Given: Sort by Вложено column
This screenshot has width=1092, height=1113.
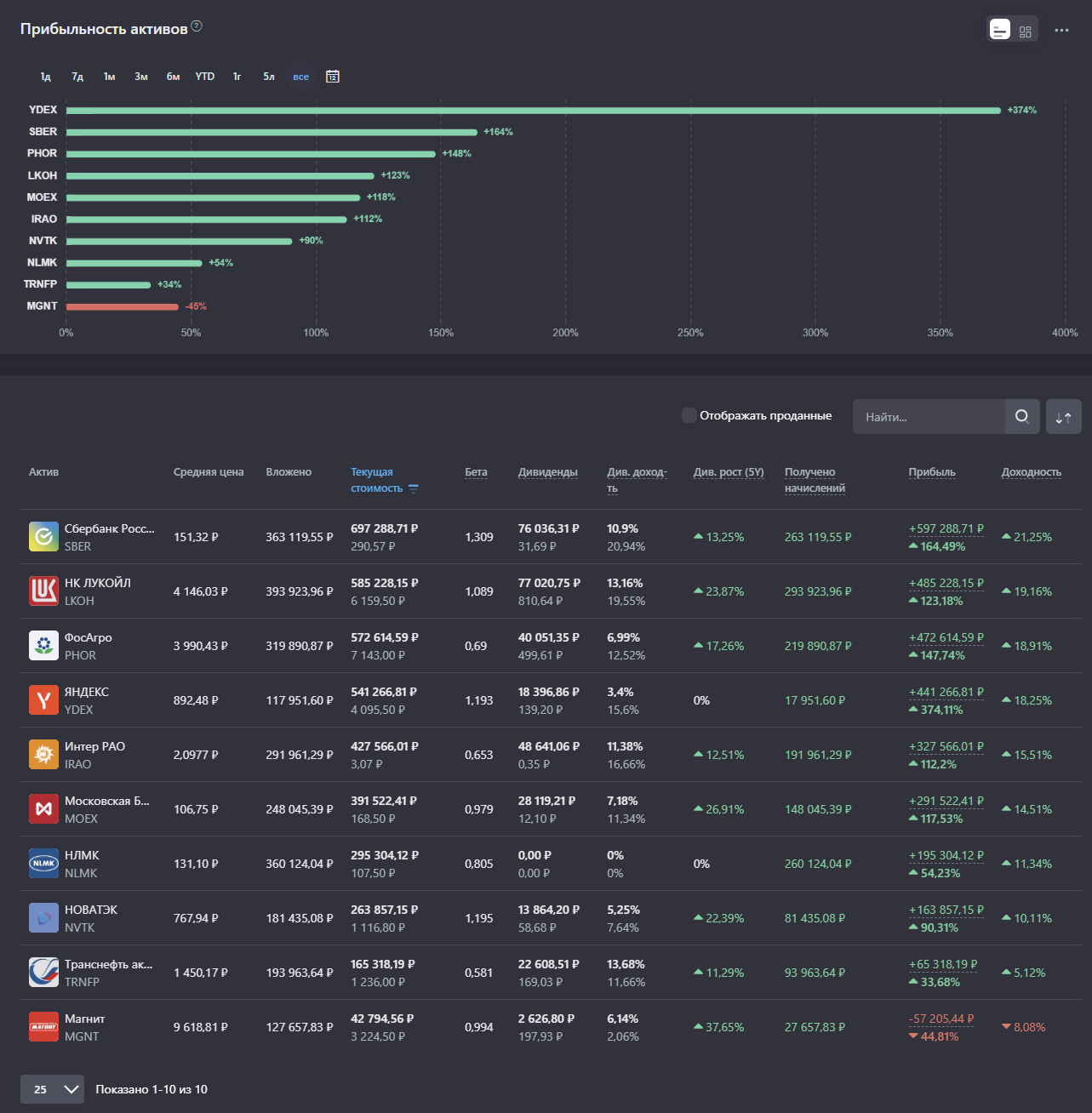Looking at the screenshot, I should [289, 472].
